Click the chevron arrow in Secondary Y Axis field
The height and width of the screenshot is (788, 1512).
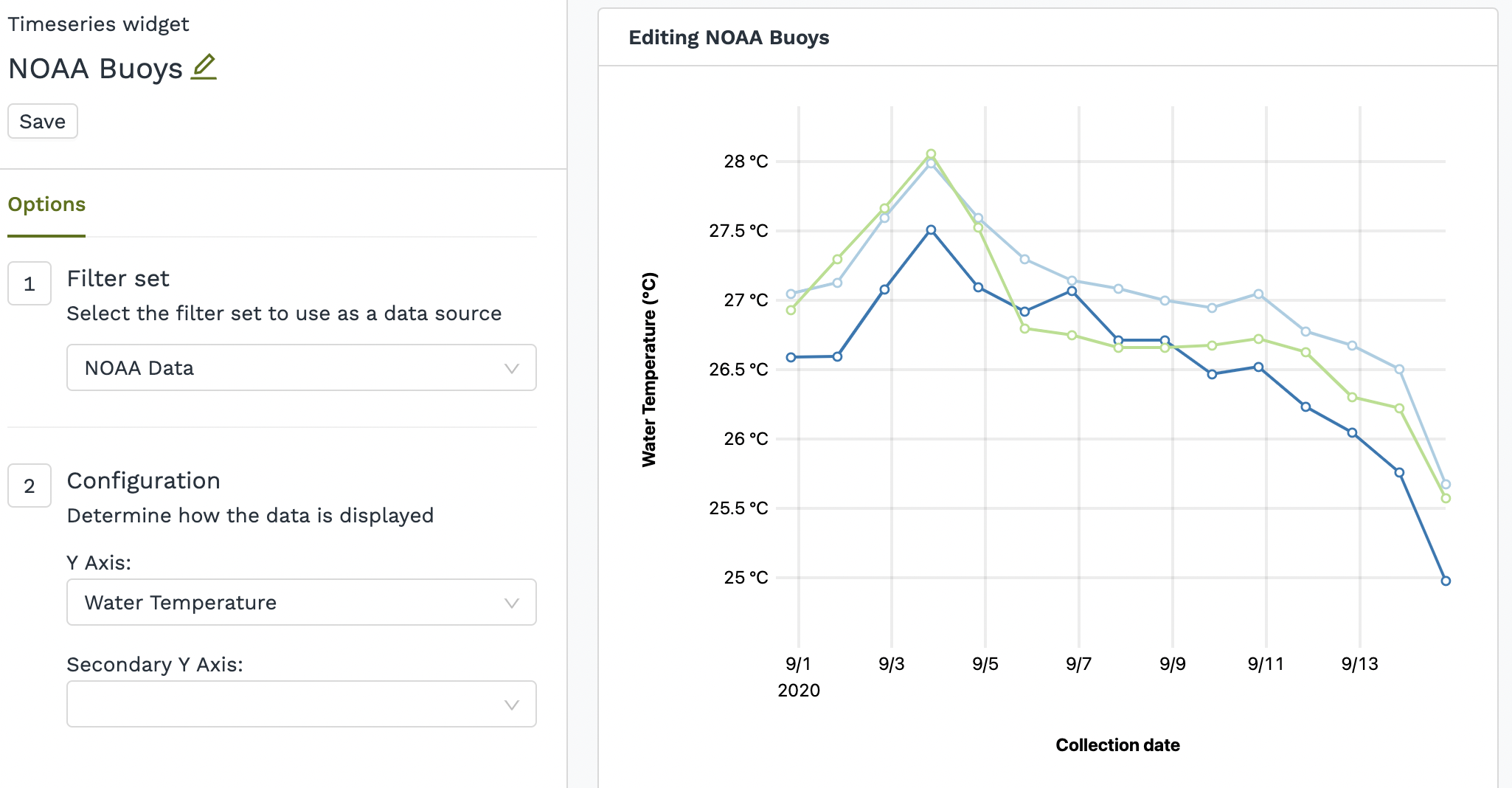(x=511, y=705)
